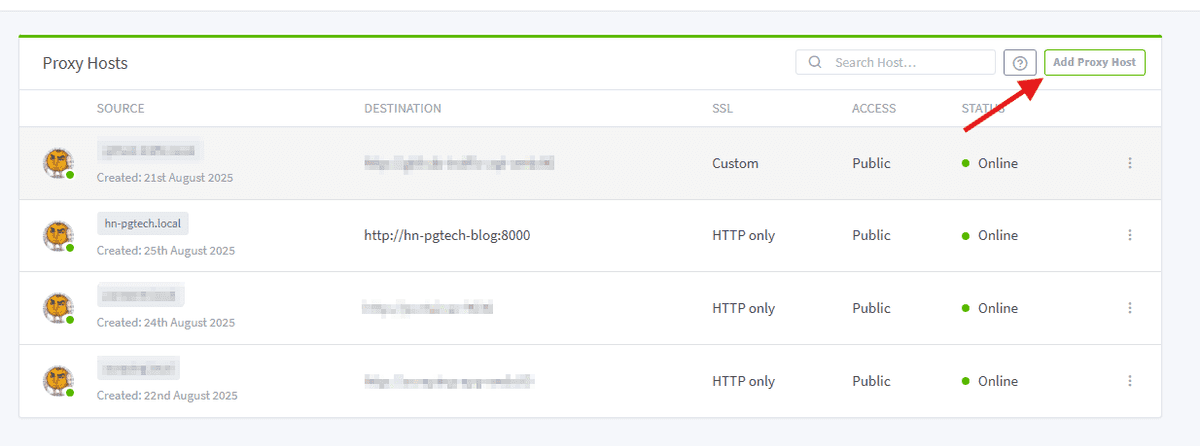This screenshot has height=446, width=1200.
Task: Click Online status of hn-pgtech.local row
Action: click(x=997, y=236)
